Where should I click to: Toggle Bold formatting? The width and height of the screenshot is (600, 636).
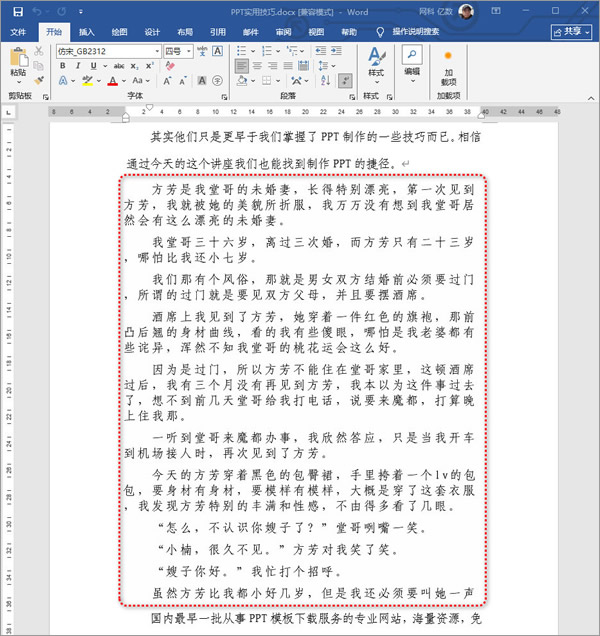point(62,66)
